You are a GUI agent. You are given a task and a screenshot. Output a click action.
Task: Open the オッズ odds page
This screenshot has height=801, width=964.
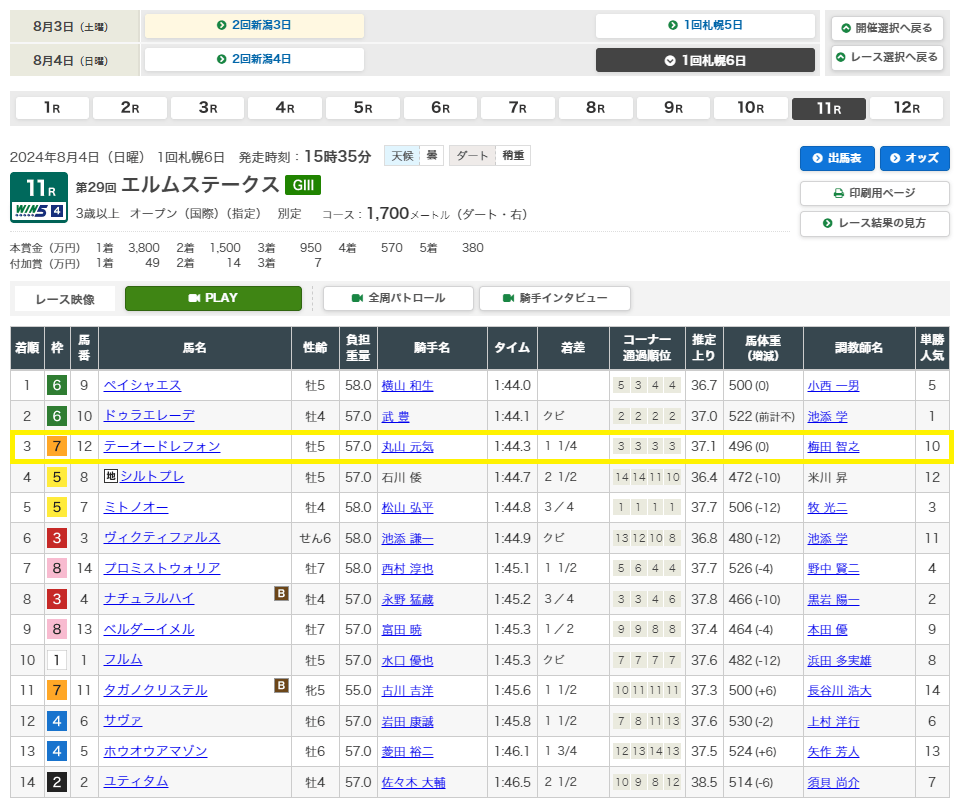(x=915, y=158)
